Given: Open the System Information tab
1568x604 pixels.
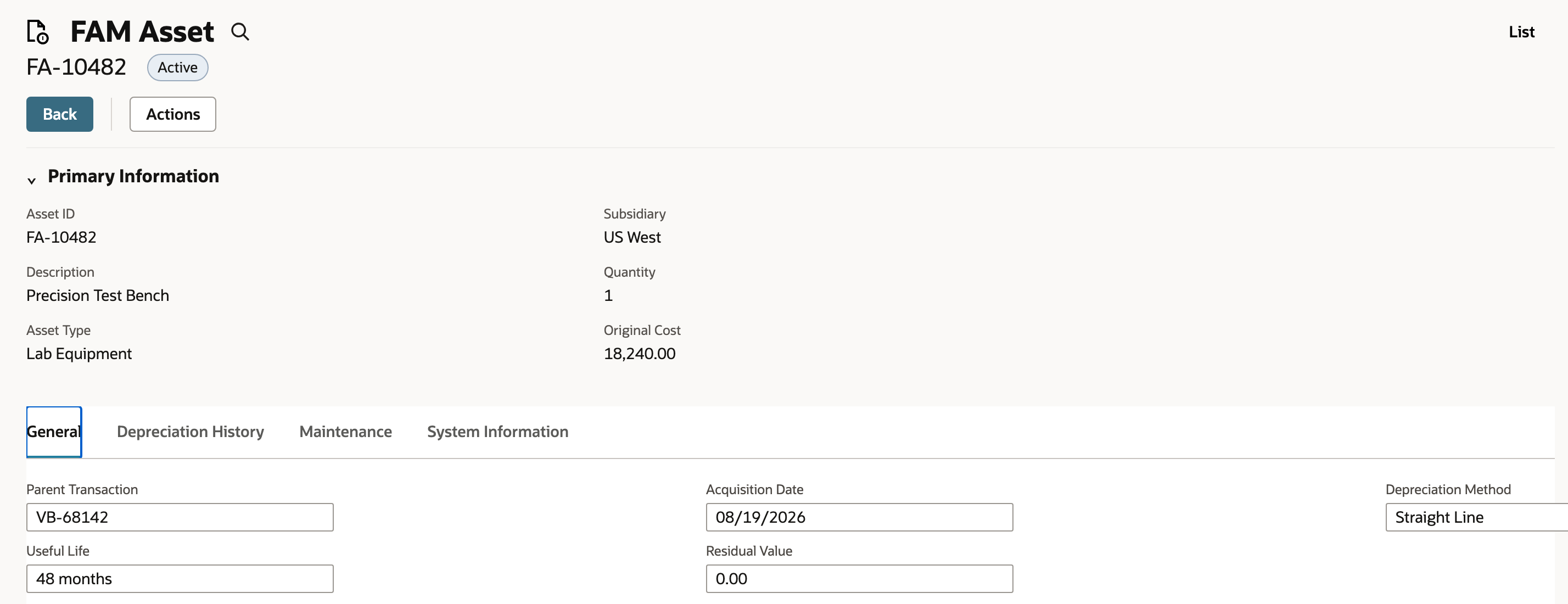Looking at the screenshot, I should pyautogui.click(x=498, y=432).
